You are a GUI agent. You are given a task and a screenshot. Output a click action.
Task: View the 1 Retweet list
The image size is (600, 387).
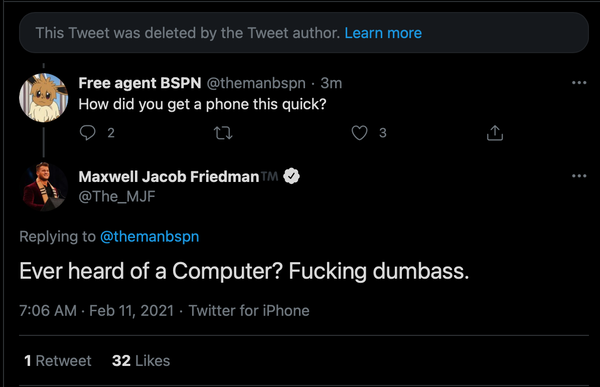[x=58, y=361]
